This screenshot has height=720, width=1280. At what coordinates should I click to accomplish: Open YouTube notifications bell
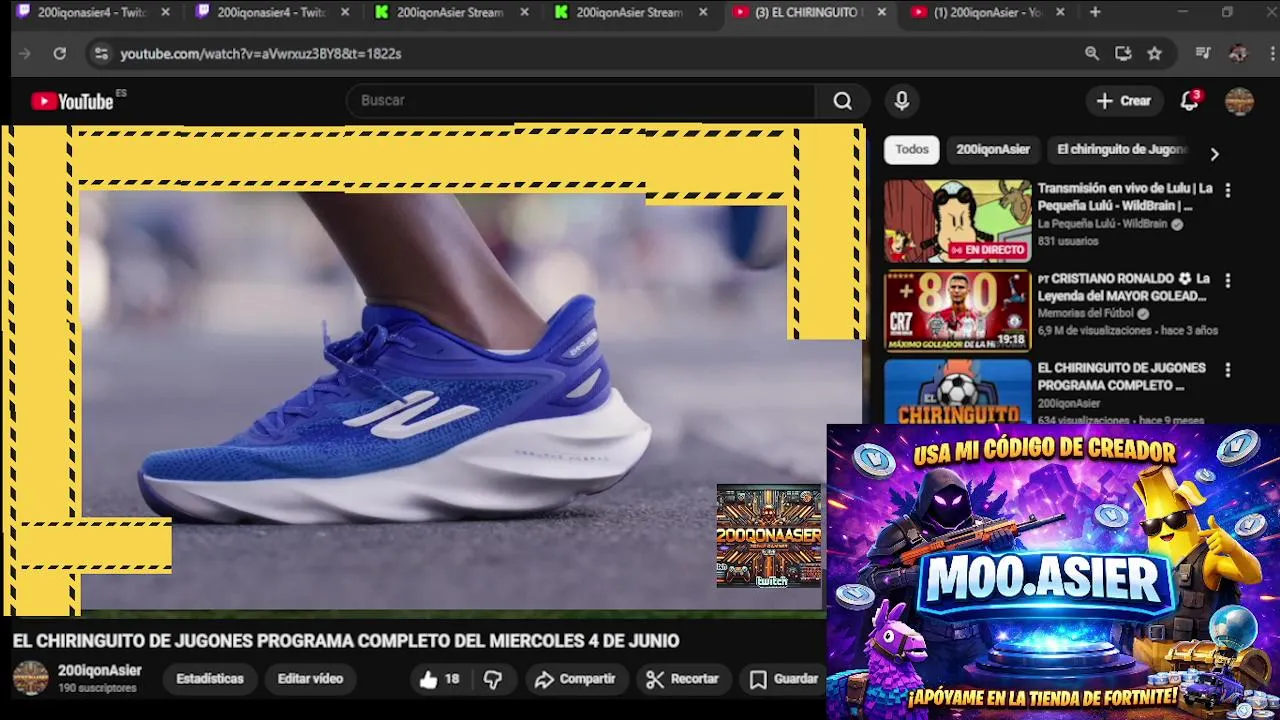pos(1189,101)
